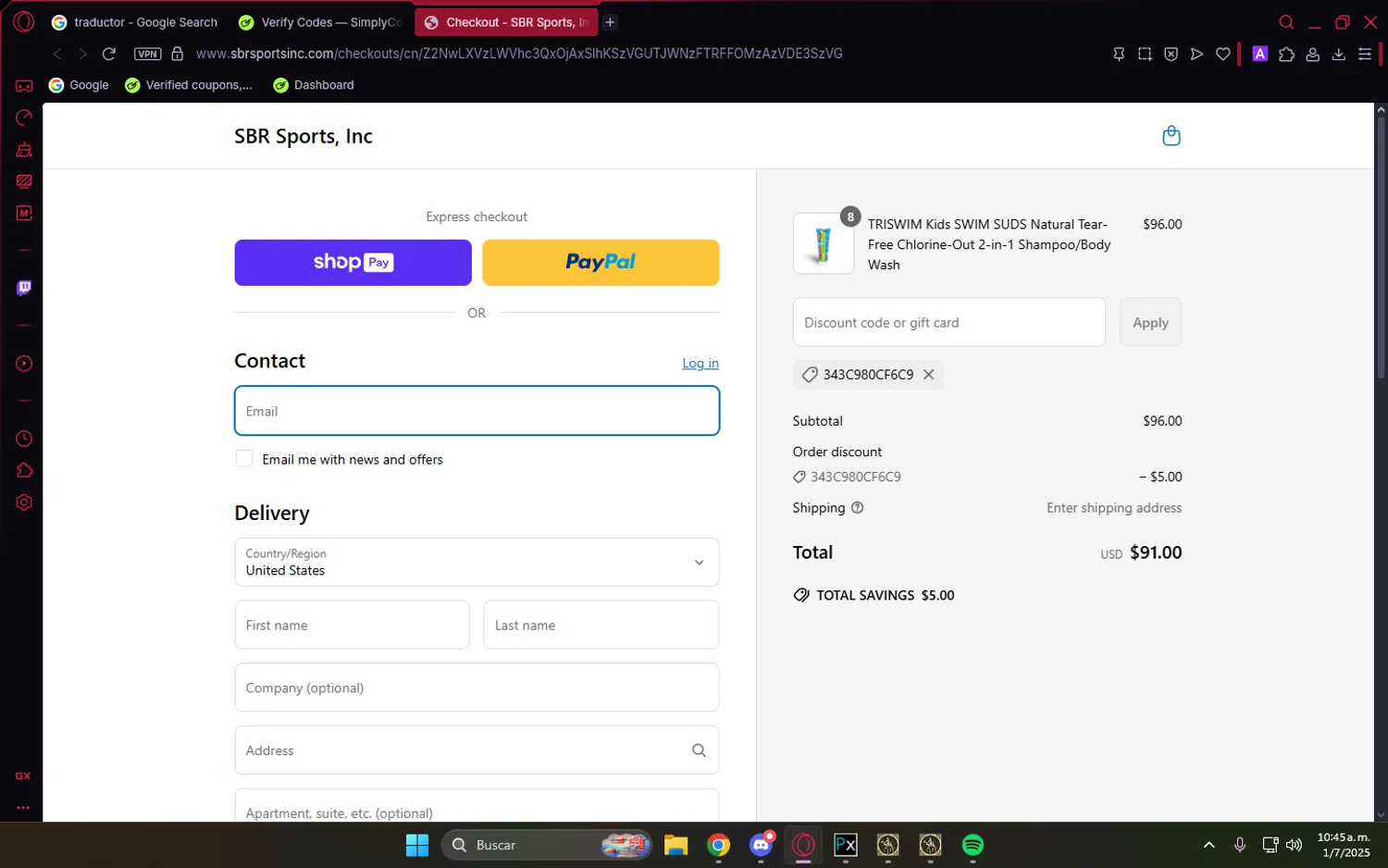The width and height of the screenshot is (1388, 868).
Task: Focus the Address field
Action: point(477,750)
